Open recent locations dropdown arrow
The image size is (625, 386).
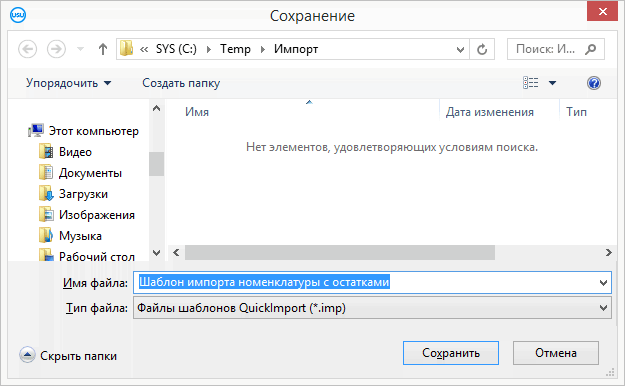pos(81,49)
